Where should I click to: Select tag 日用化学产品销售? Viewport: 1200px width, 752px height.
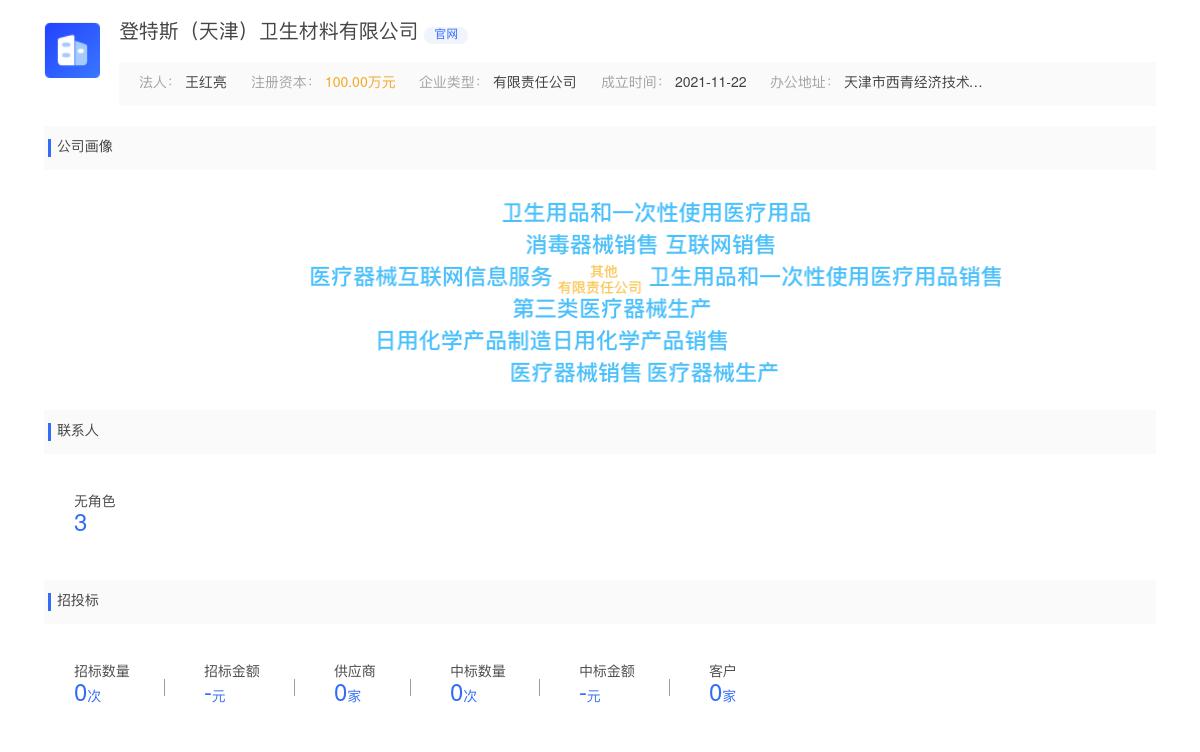click(641, 341)
